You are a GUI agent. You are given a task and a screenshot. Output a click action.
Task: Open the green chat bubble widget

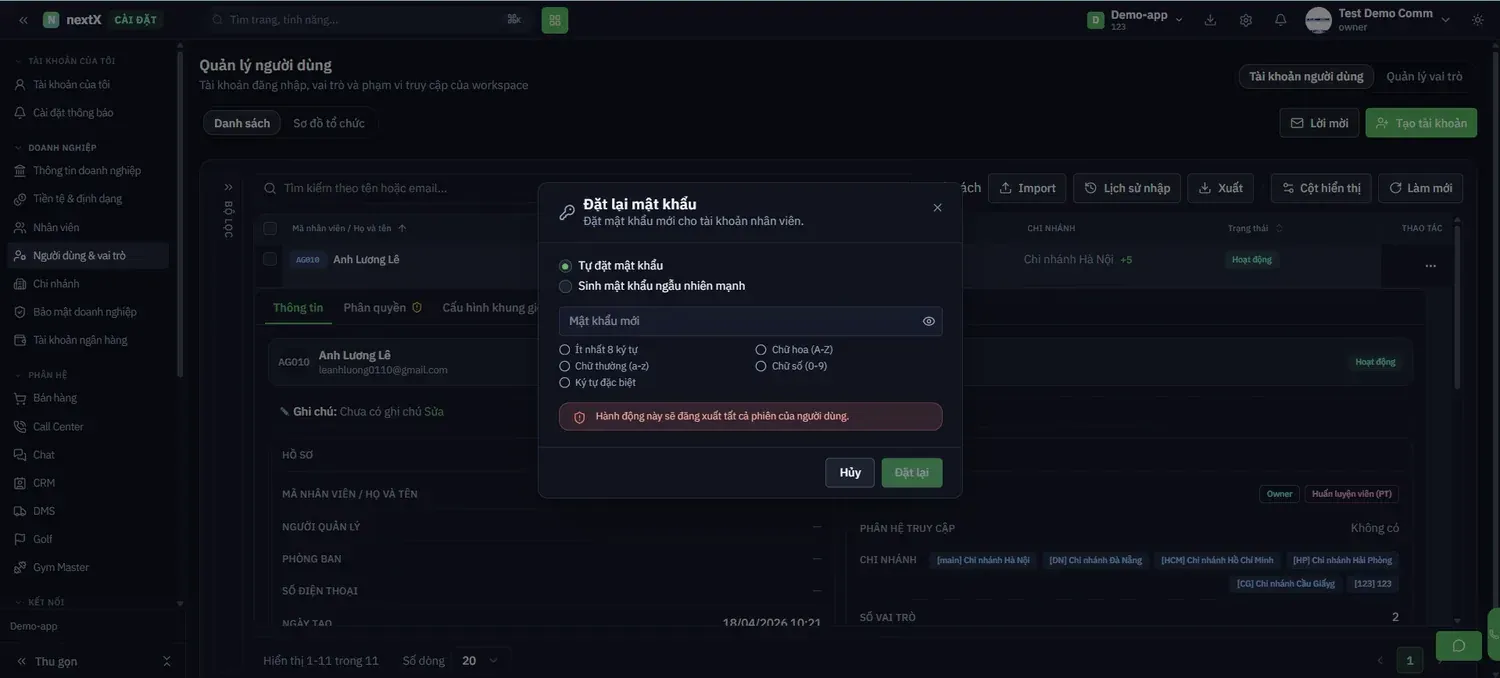click(1459, 645)
